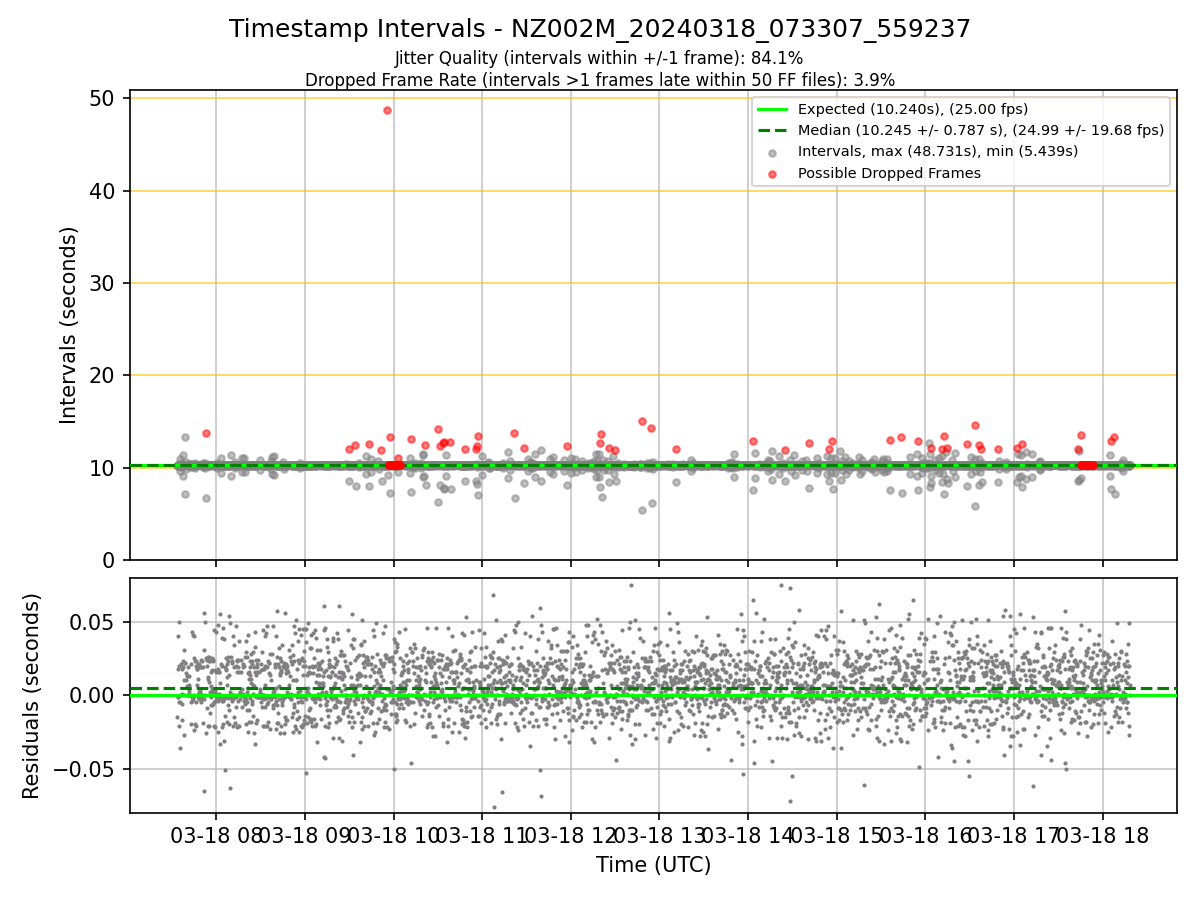This screenshot has width=1200, height=900.
Task: Click the red dot marker in the legend
Action: (774, 173)
